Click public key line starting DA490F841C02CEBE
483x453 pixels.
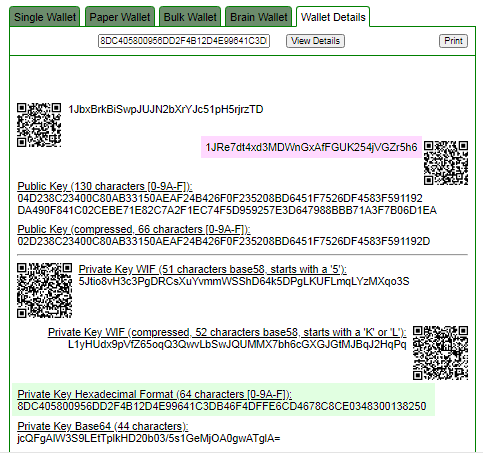[x=227, y=210]
